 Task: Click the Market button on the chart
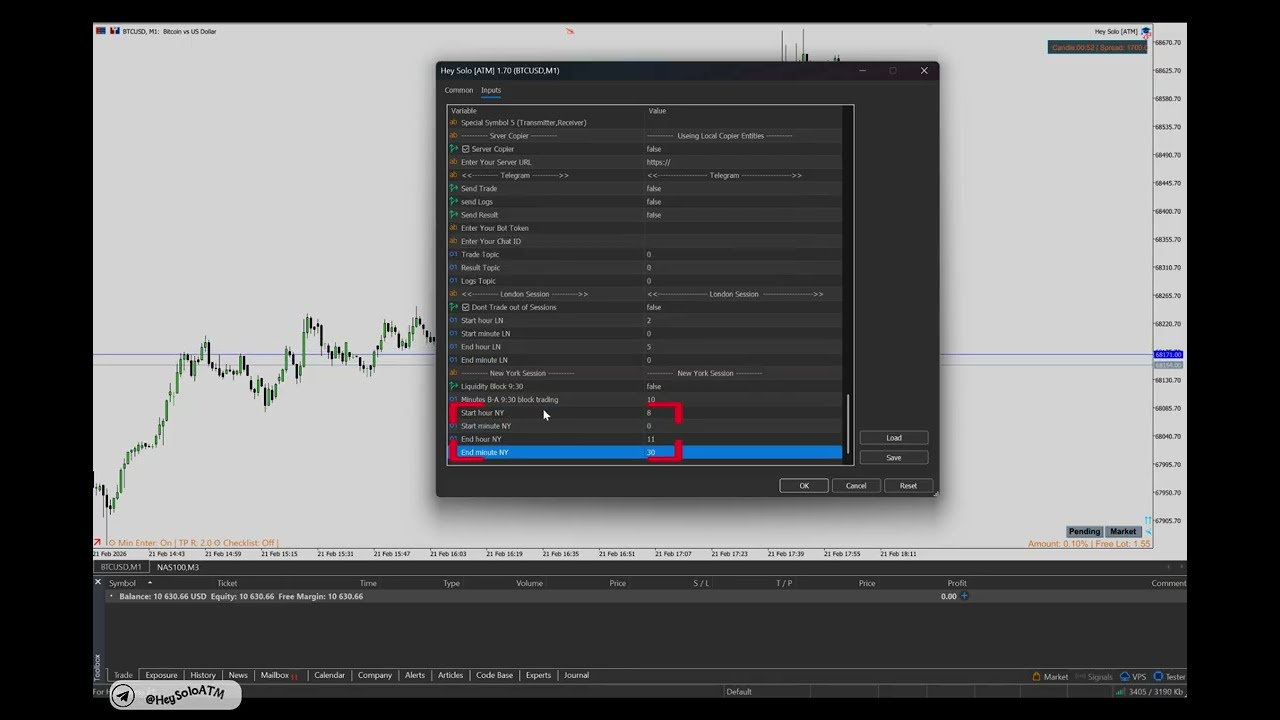tap(1123, 532)
